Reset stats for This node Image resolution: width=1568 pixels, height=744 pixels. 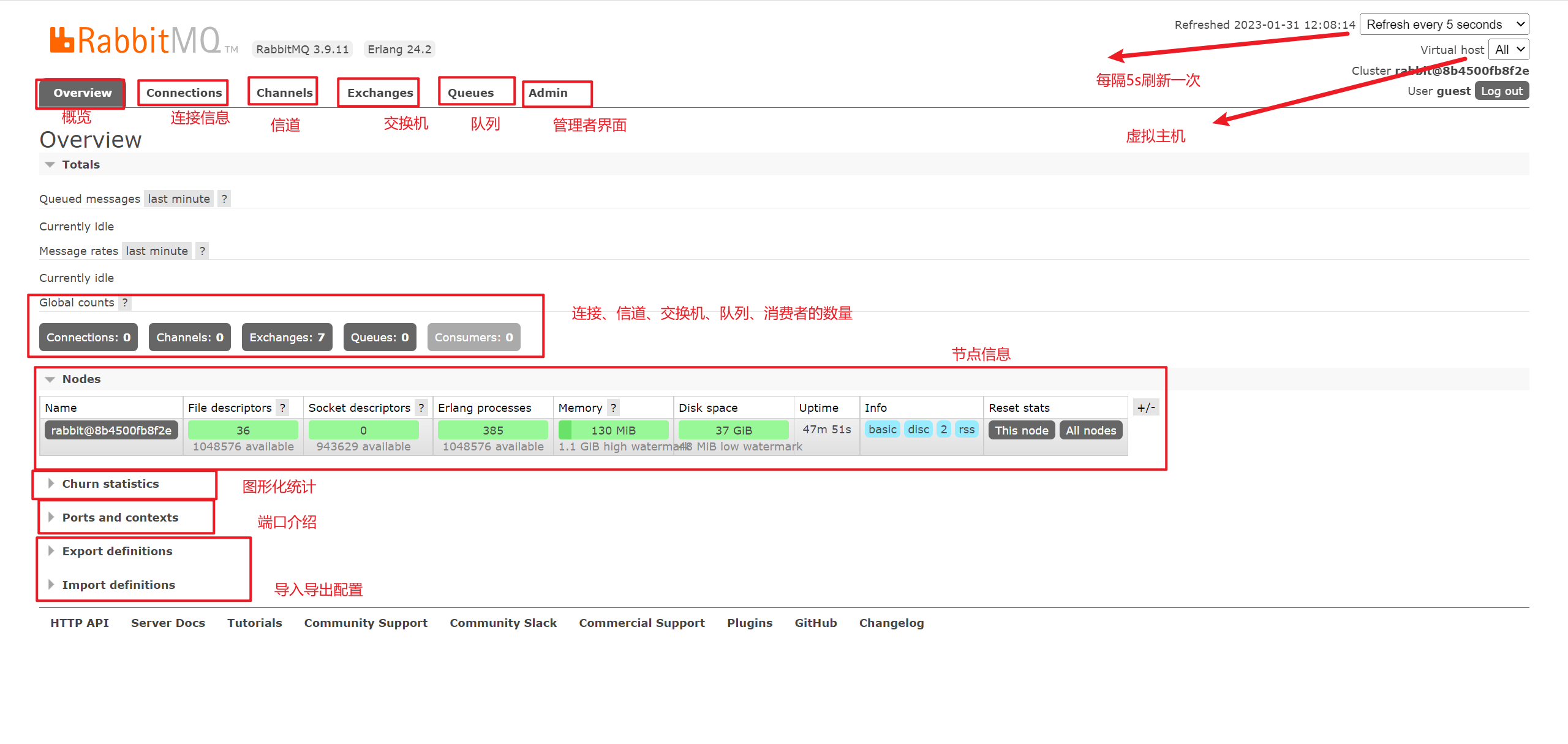[x=1021, y=430]
